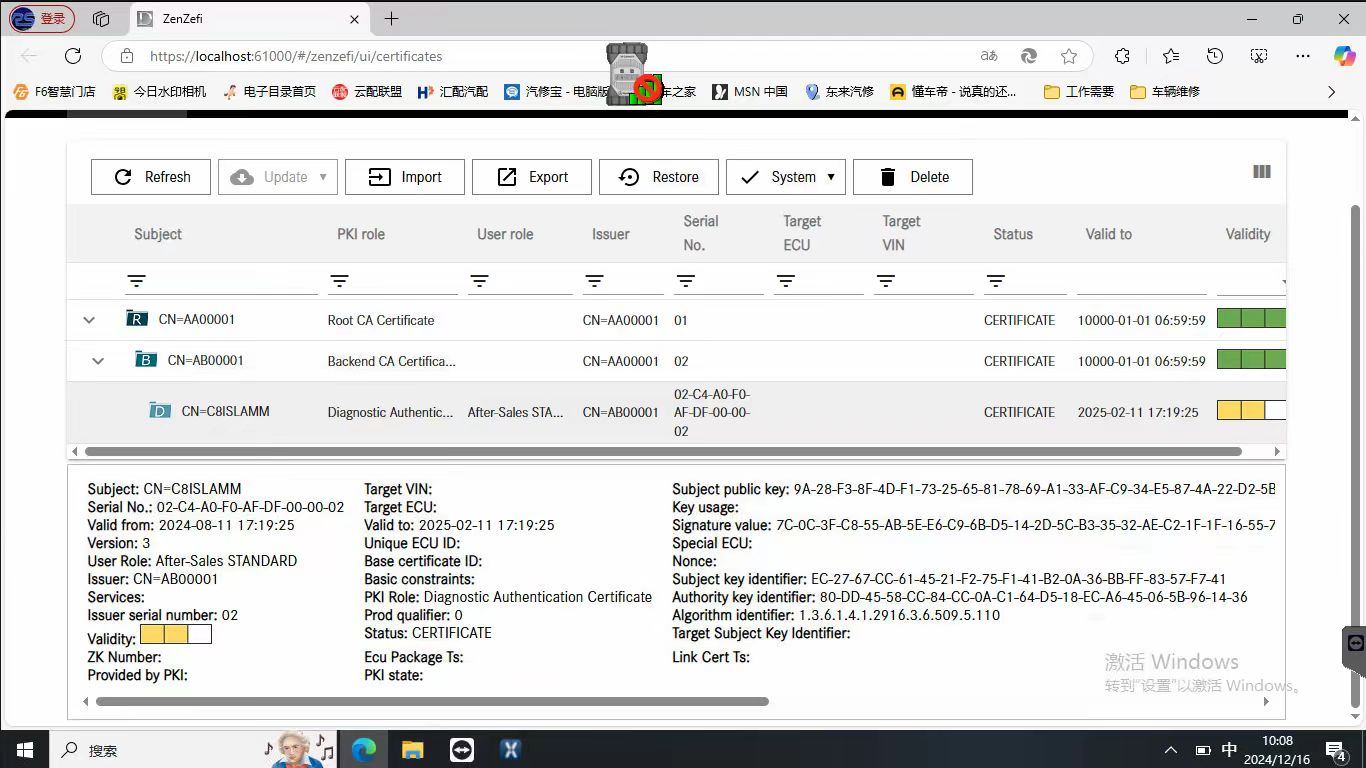Open Status column filter icon

pyautogui.click(x=995, y=281)
